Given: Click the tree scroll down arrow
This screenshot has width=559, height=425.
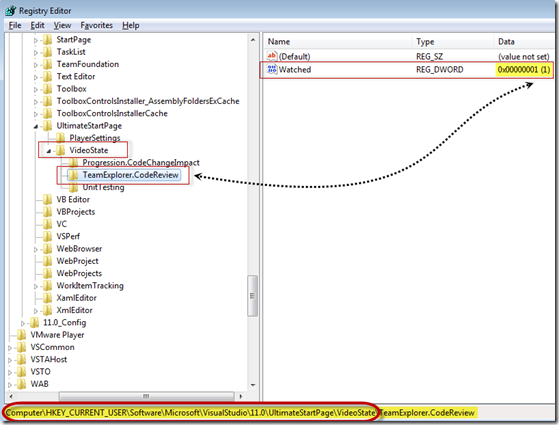Looking at the screenshot, I should coord(253,385).
